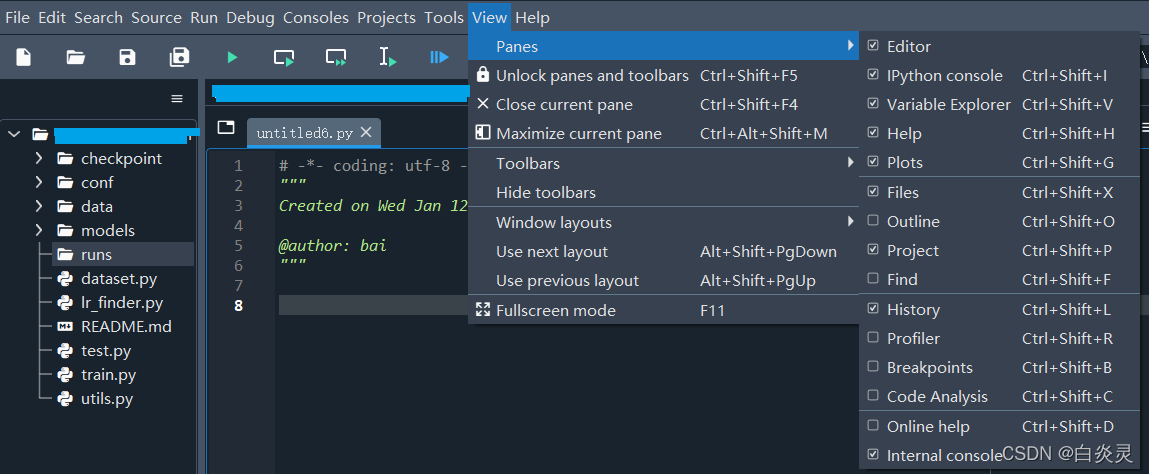Click the Save file toolbar icon
Viewport: 1149px width, 474px height.
click(127, 57)
